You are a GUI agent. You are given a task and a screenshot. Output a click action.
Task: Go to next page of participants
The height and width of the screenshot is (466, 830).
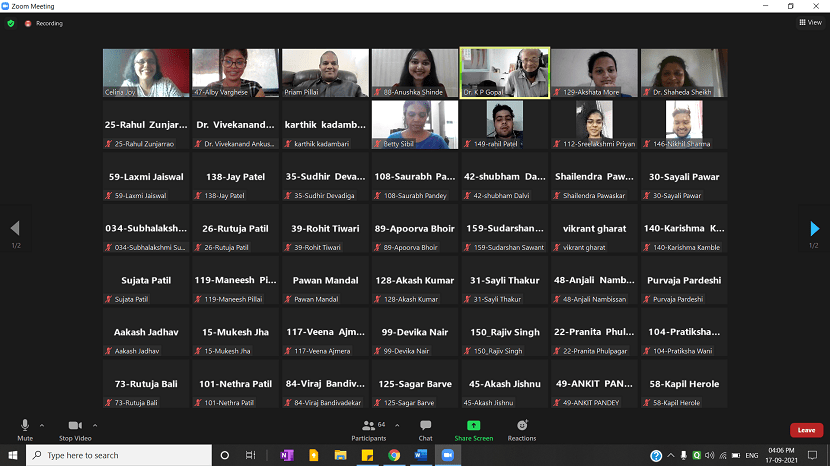(815, 229)
